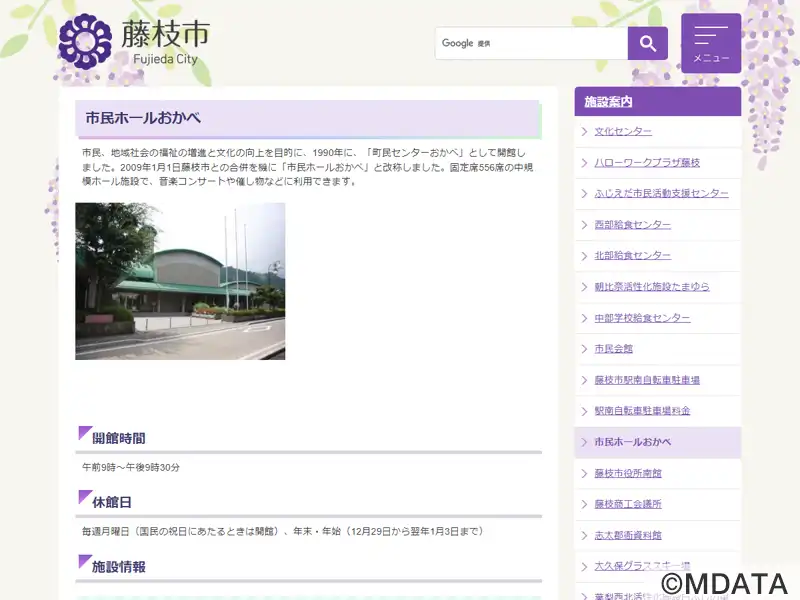Image resolution: width=800 pixels, height=600 pixels.
Task: Open the 文化センター link
Action: pos(623,132)
